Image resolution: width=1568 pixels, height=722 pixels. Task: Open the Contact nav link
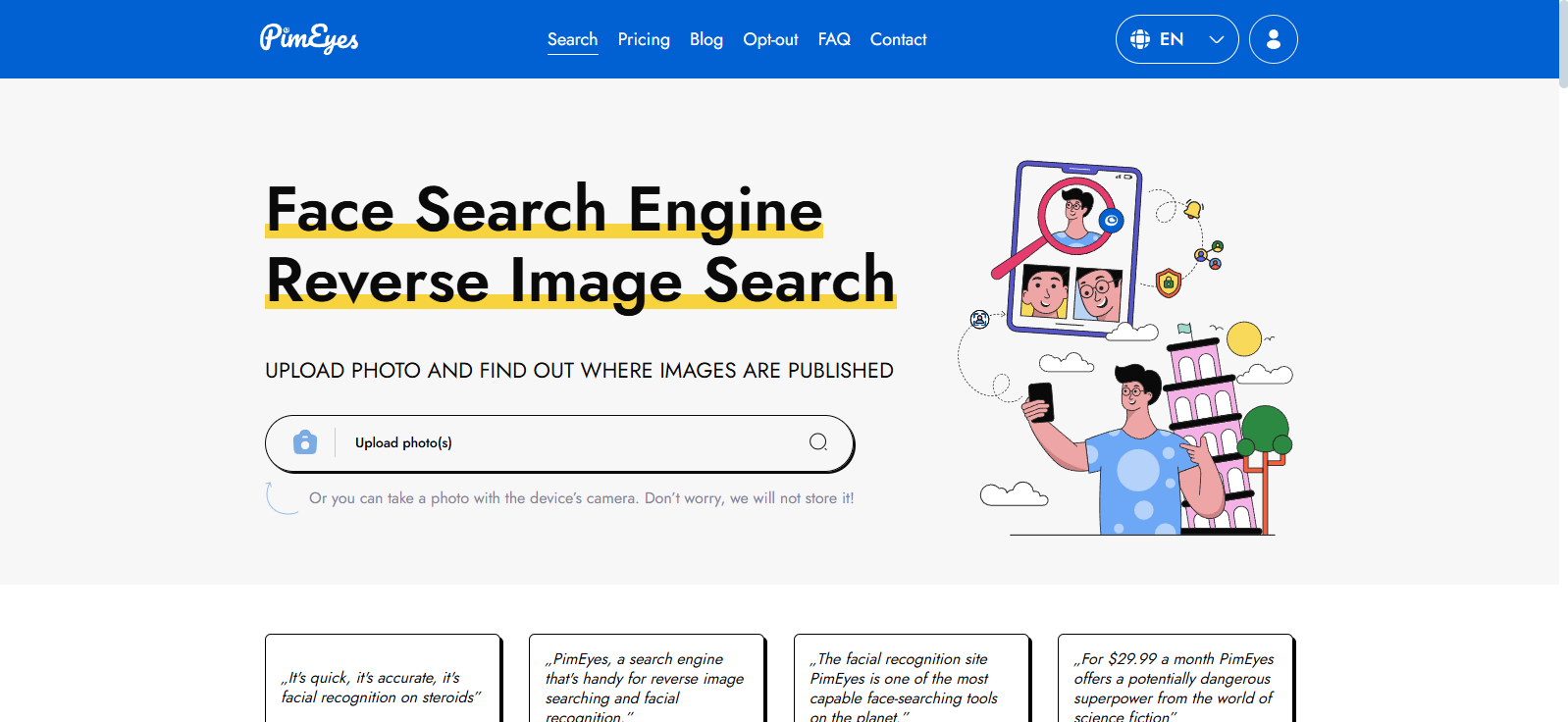(898, 39)
